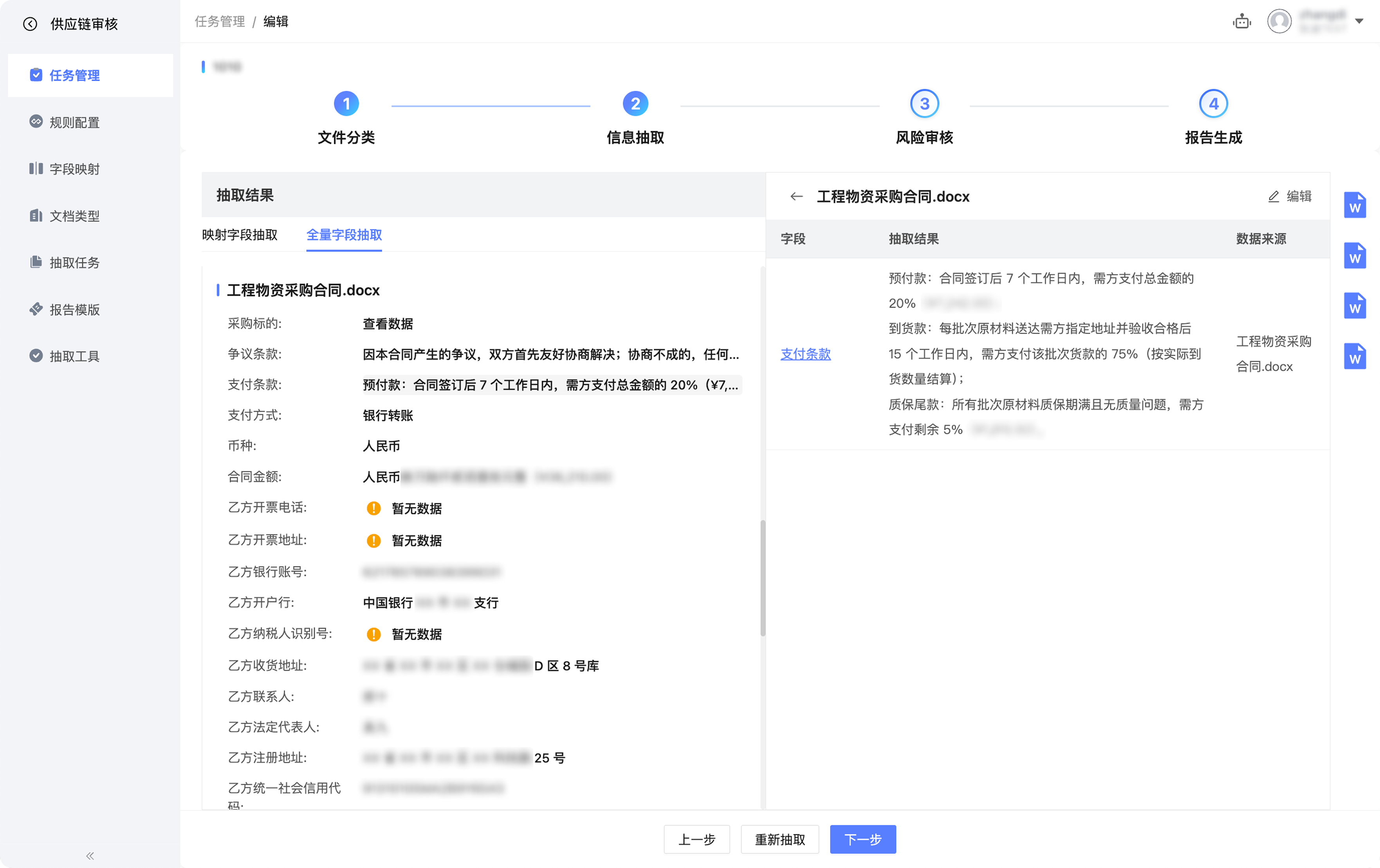Click the 乙方注册地址 value ending 25 号
The height and width of the screenshot is (868, 1380).
pos(464,758)
